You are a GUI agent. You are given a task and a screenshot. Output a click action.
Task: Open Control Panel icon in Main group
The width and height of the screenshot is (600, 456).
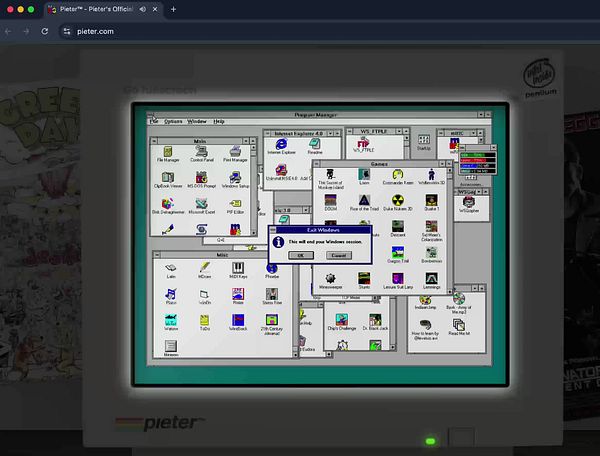[x=202, y=154]
